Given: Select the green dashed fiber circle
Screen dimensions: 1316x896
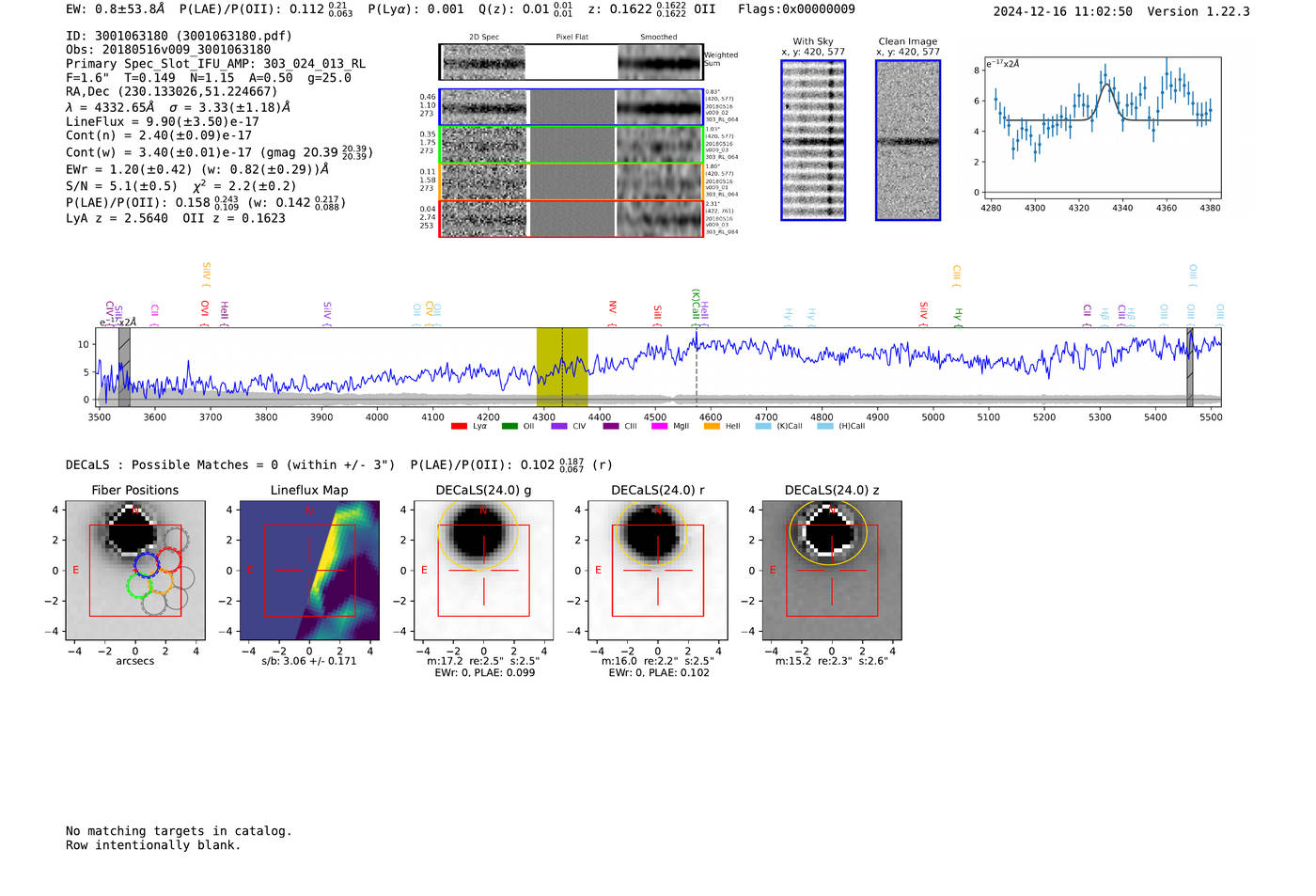Looking at the screenshot, I should [x=139, y=586].
